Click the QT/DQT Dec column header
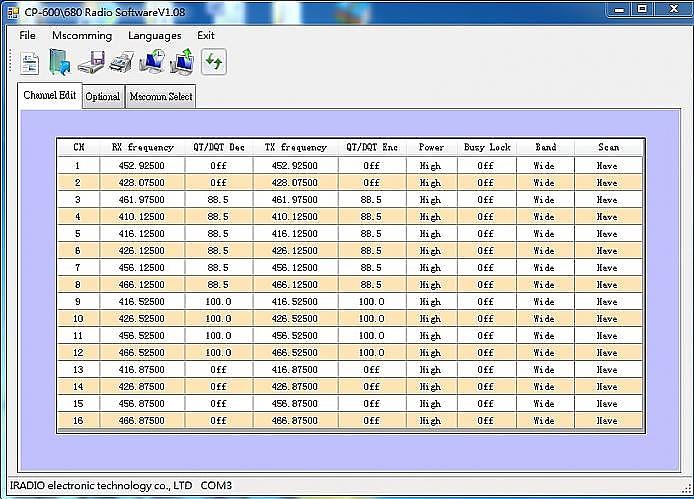 tap(219, 147)
